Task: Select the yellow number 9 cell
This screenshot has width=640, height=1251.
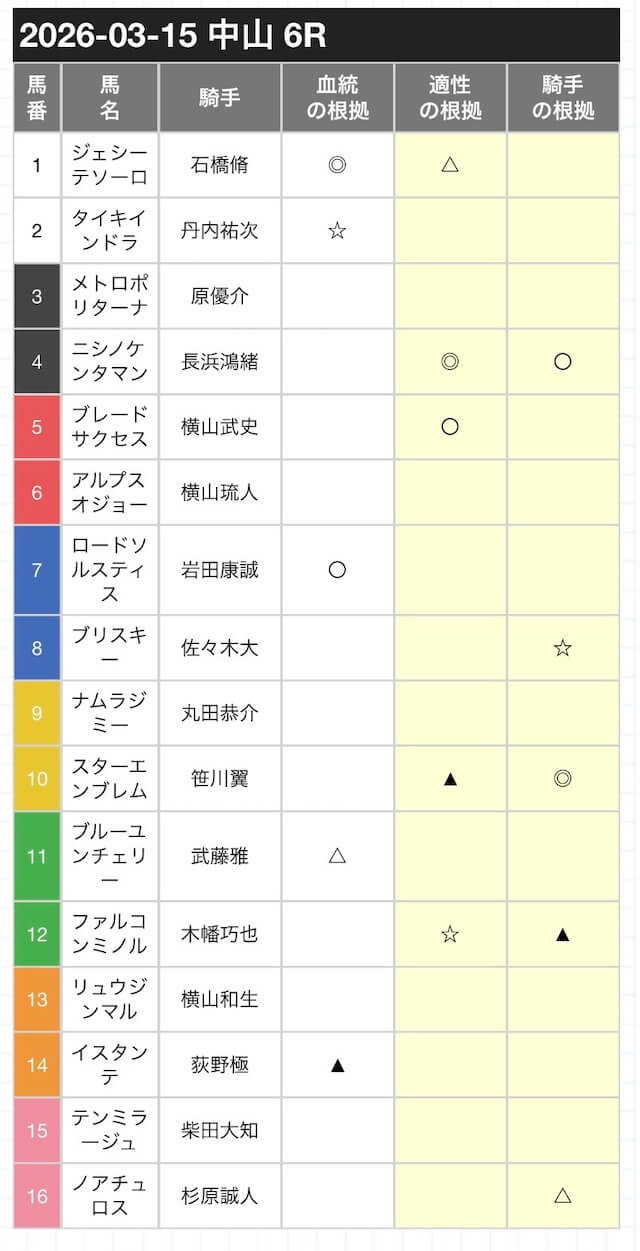Action: click(37, 713)
